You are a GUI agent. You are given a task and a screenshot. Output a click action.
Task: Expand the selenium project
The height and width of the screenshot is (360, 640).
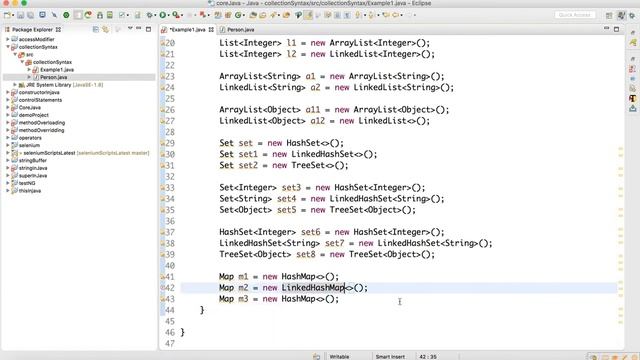8,145
